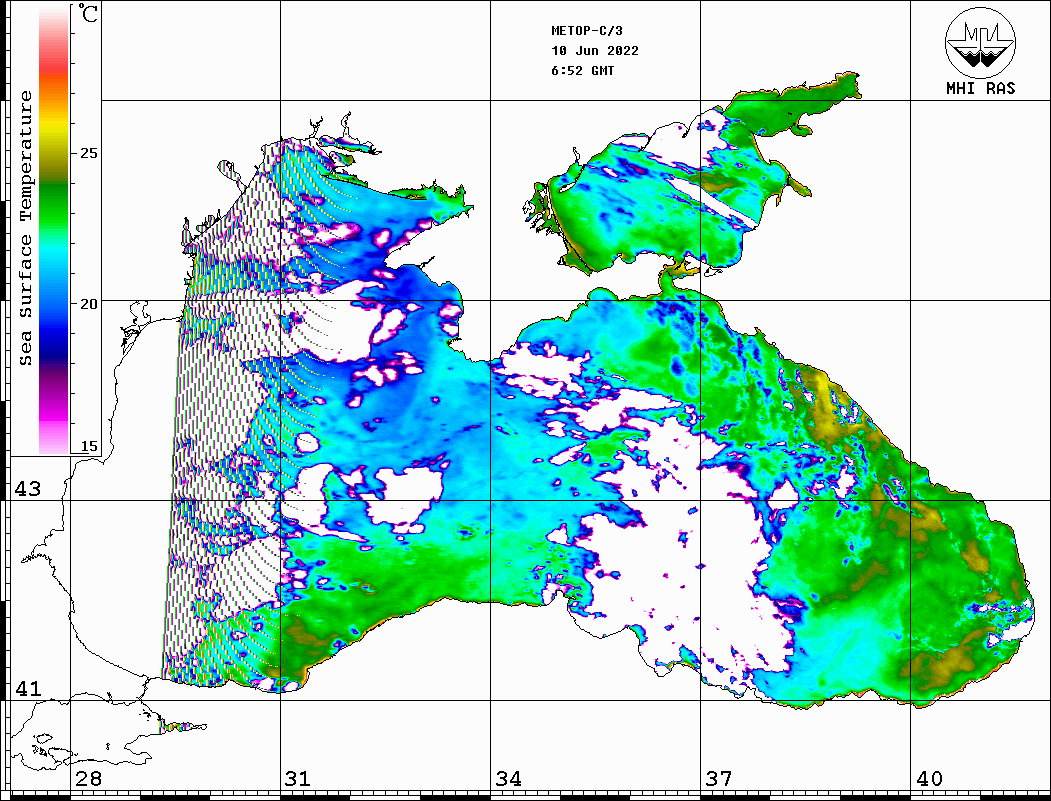This screenshot has height=801, width=1051.
Task: Click the 25 value on temperature scale
Action: pyautogui.click(x=88, y=153)
